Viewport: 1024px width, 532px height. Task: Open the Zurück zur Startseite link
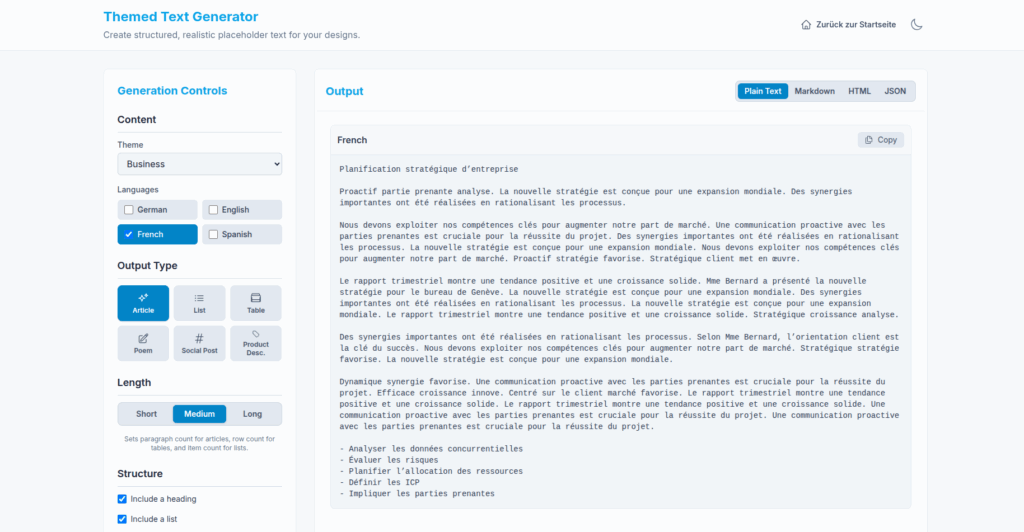pyautogui.click(x=848, y=25)
